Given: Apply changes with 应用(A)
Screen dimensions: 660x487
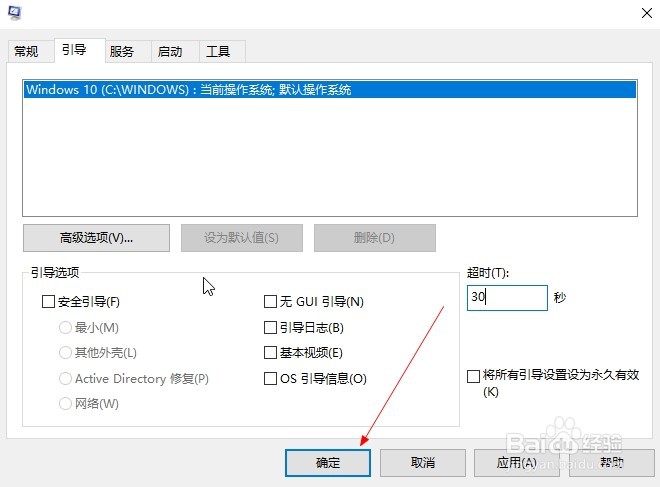Looking at the screenshot, I should click(x=517, y=463).
